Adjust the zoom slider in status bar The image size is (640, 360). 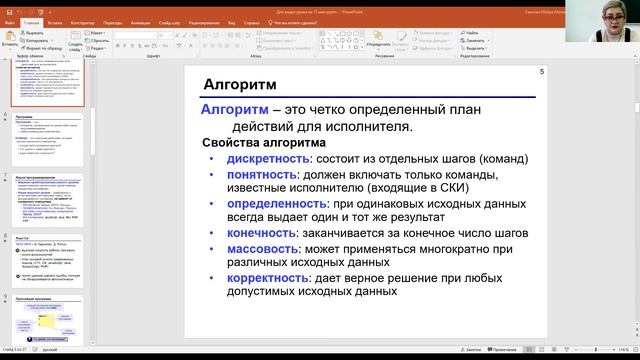point(596,350)
